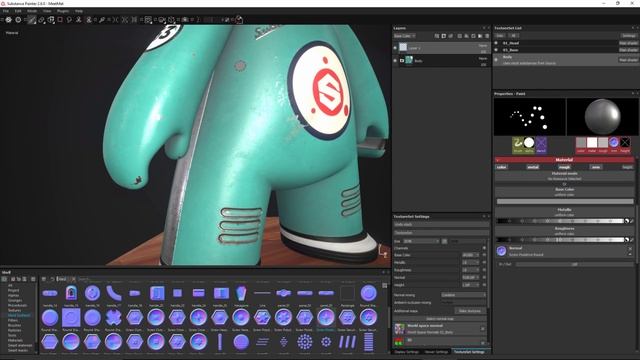
Task: Open the Normal mixing Combine dropdown
Action: tap(463, 295)
